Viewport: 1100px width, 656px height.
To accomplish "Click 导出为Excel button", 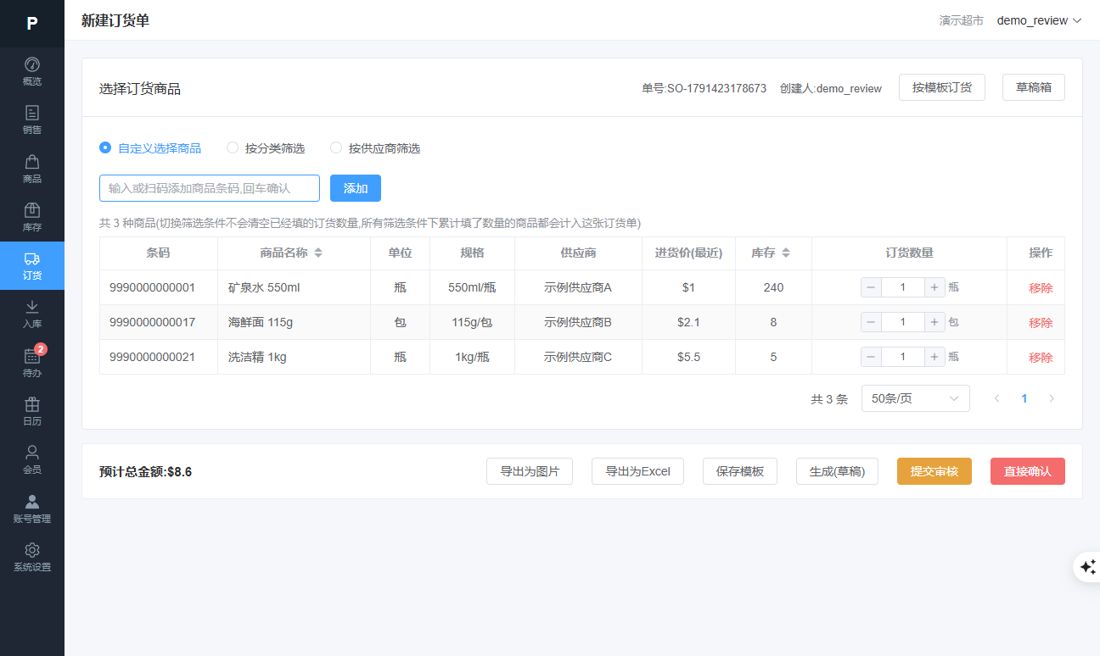I will 638,471.
